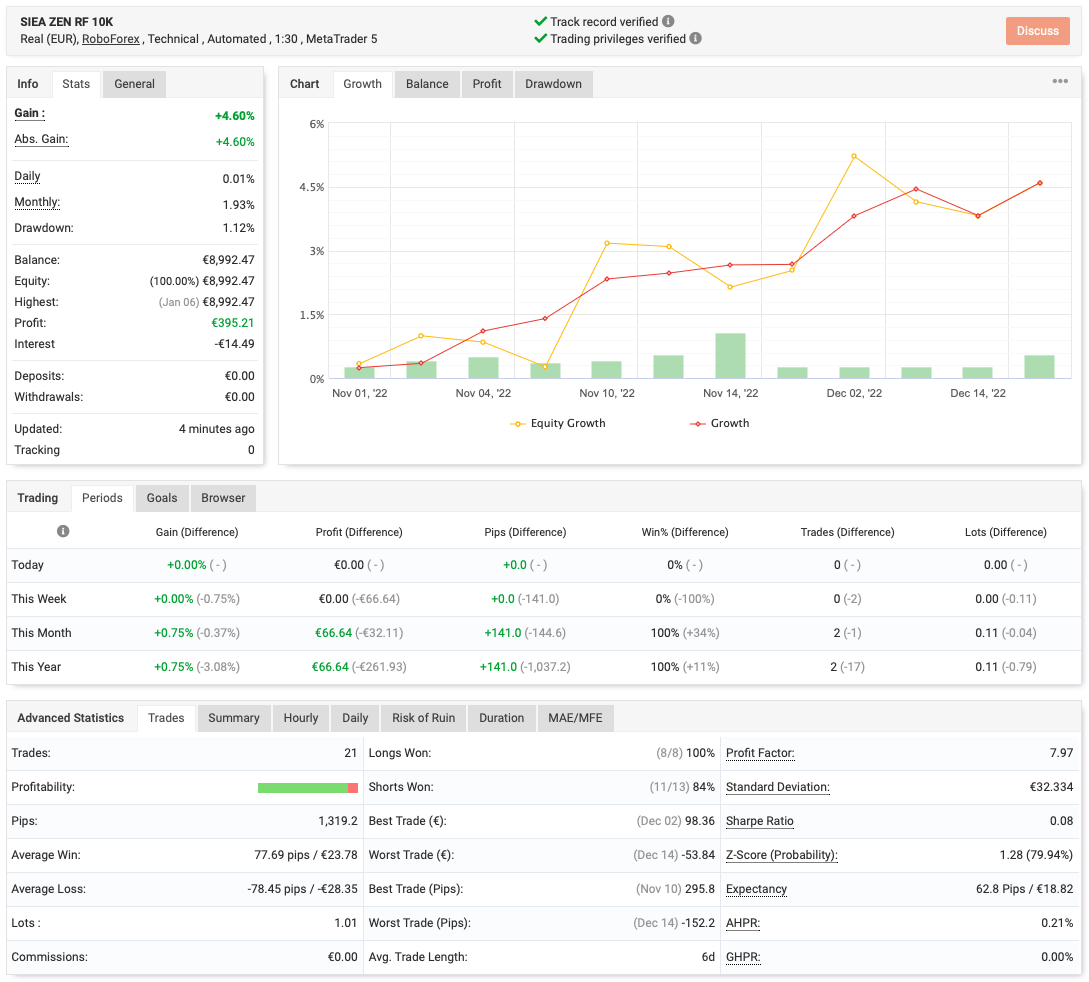Click the Track record verified checkmark
The image size is (1089, 982).
[540, 22]
